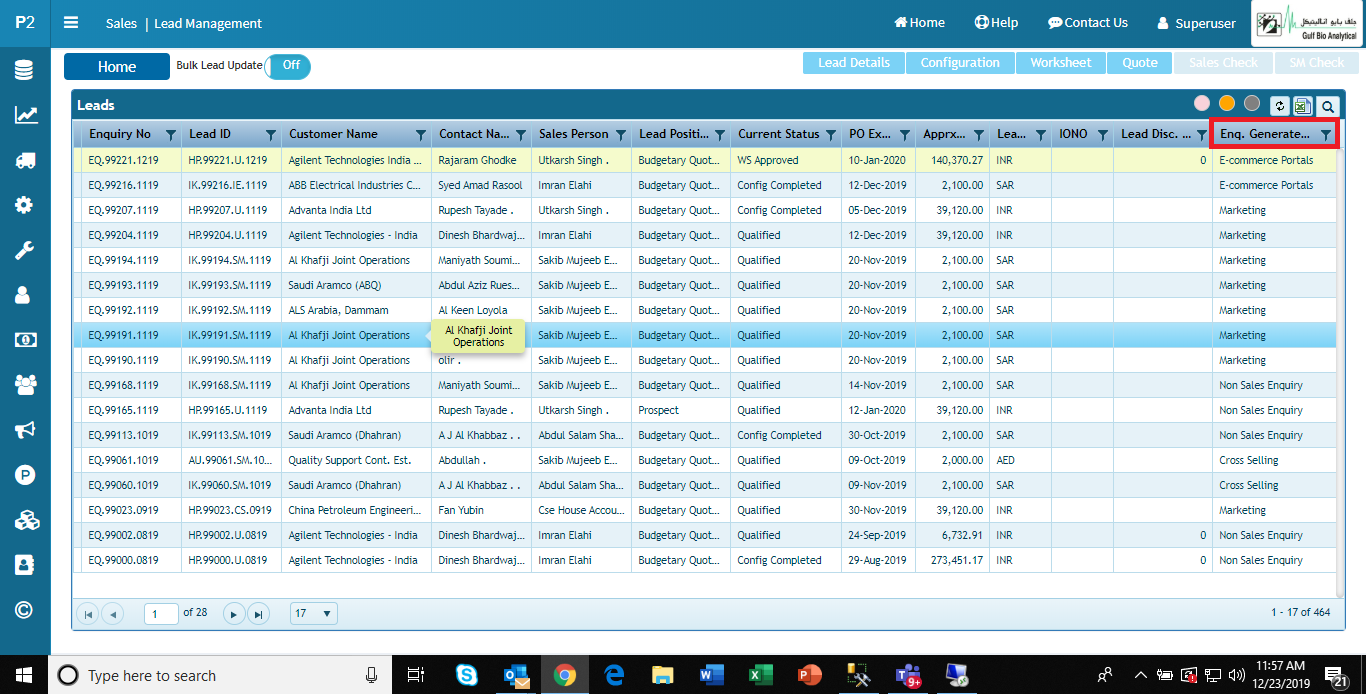Open filter for Customer Name column

click(x=420, y=134)
